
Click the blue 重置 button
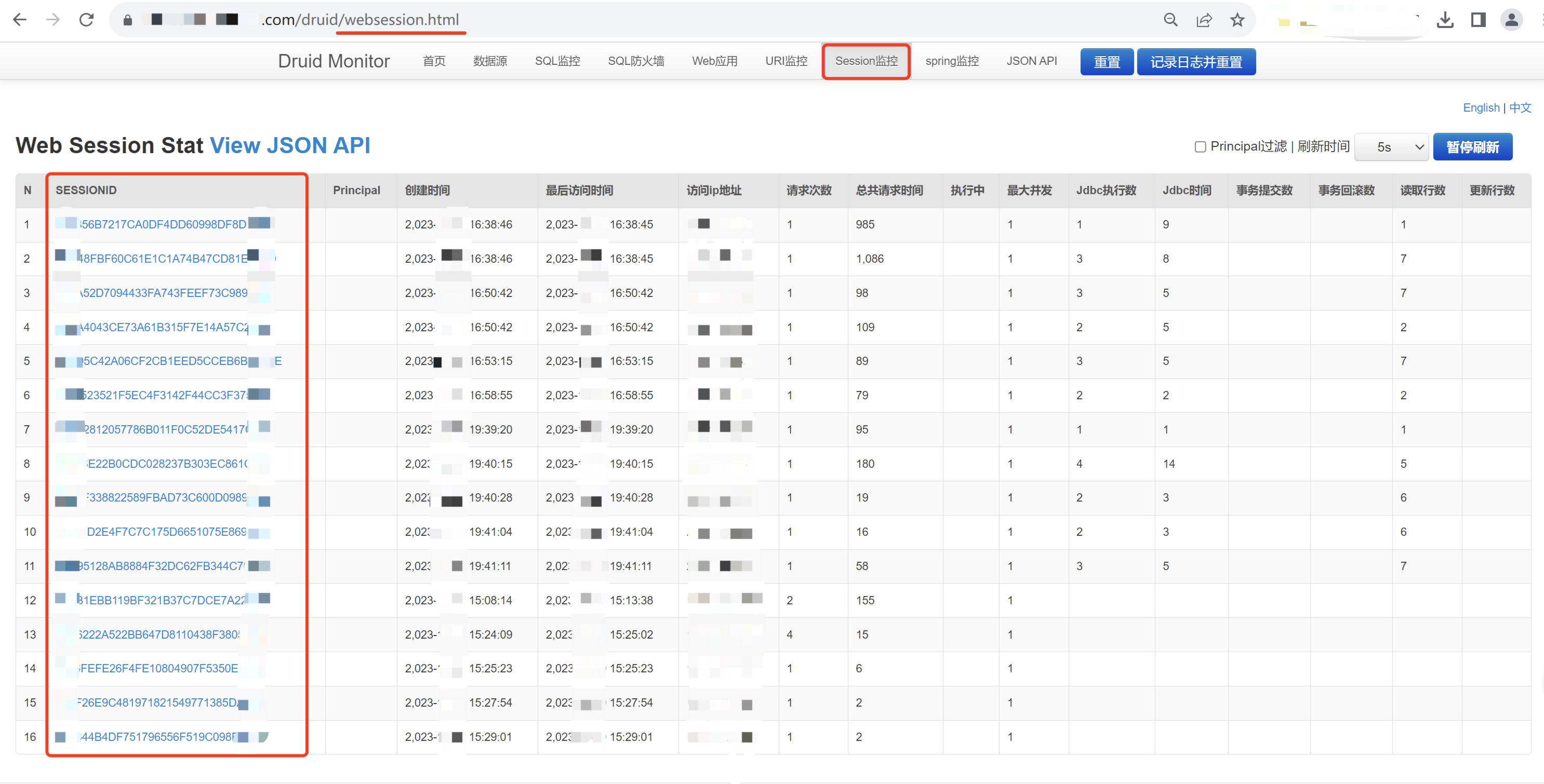click(1107, 62)
